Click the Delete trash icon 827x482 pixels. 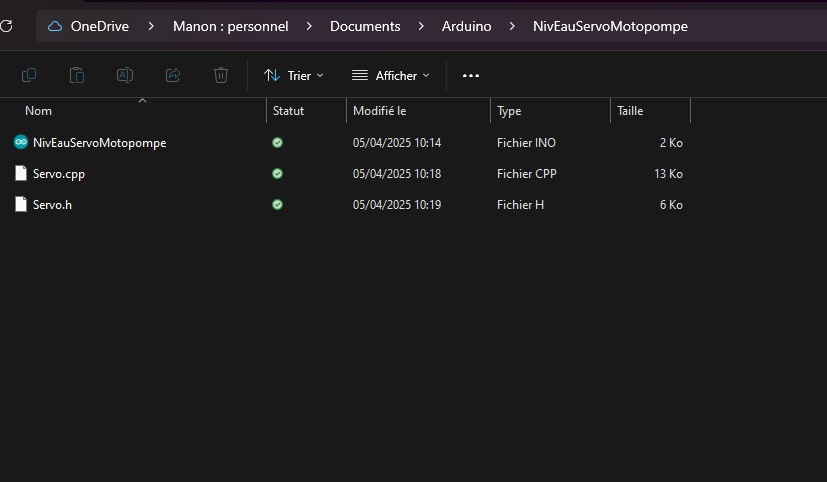pos(221,75)
